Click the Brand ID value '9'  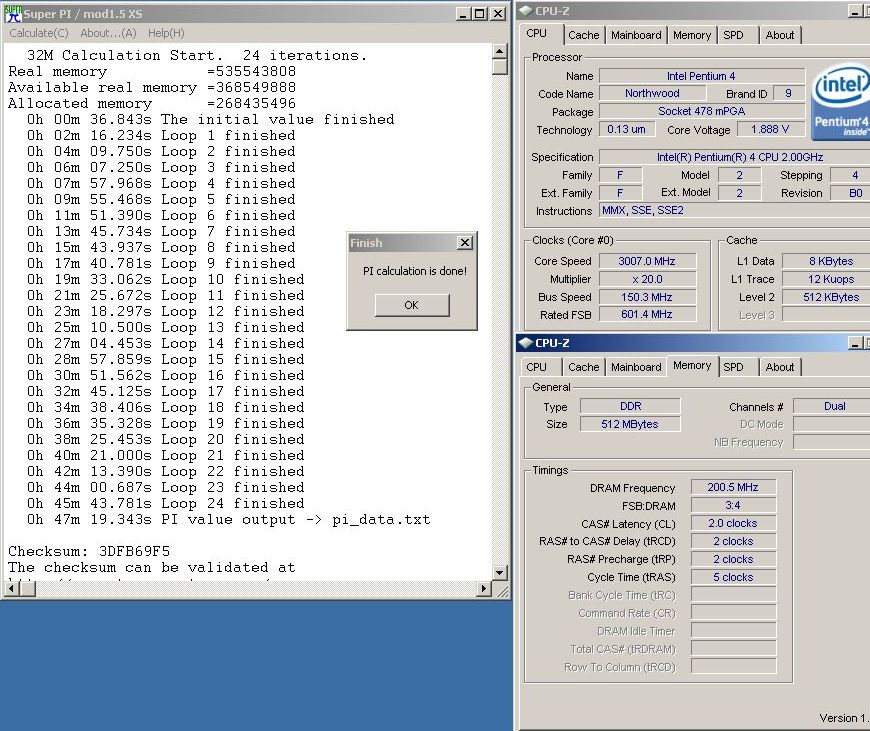pyautogui.click(x=788, y=93)
